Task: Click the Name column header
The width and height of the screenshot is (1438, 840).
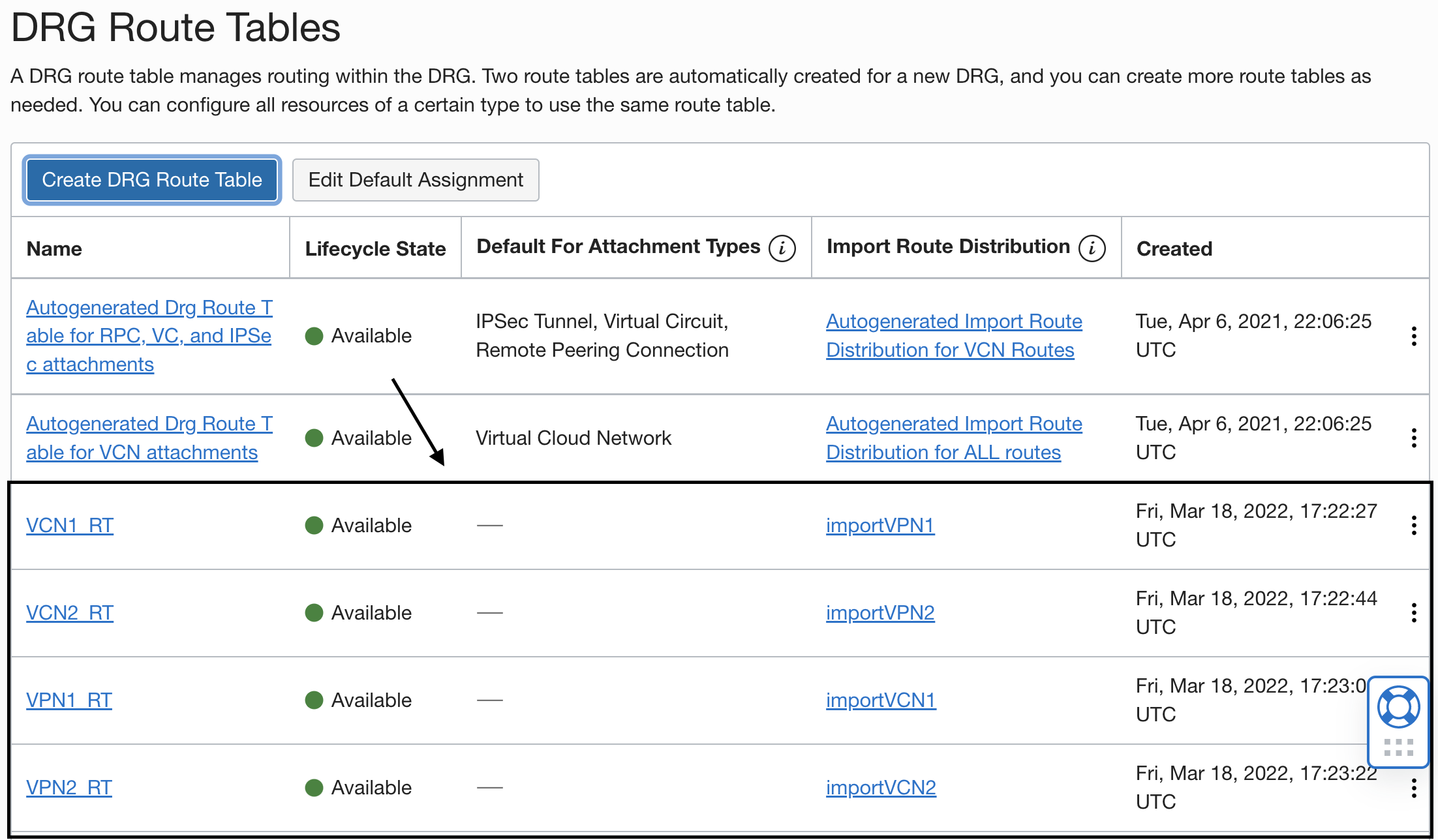Action: [54, 248]
